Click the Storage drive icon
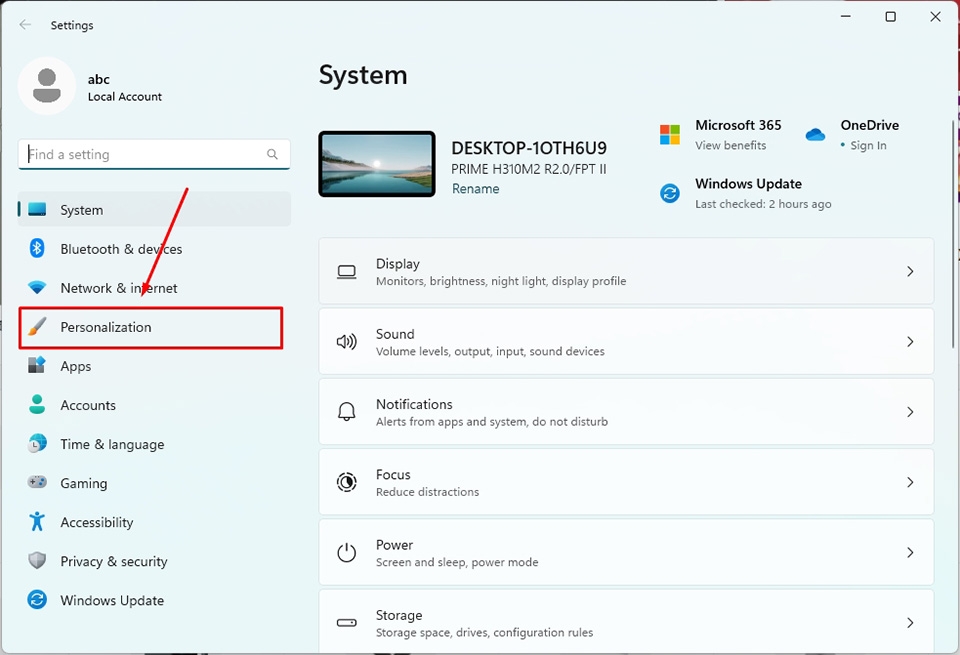 pyautogui.click(x=347, y=623)
